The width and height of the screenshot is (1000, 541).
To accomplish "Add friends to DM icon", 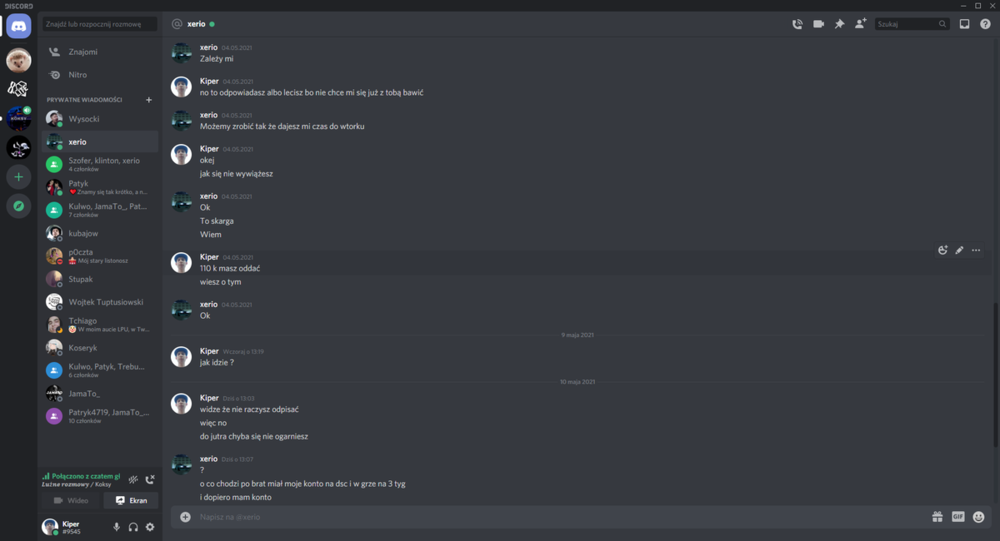I will point(860,24).
